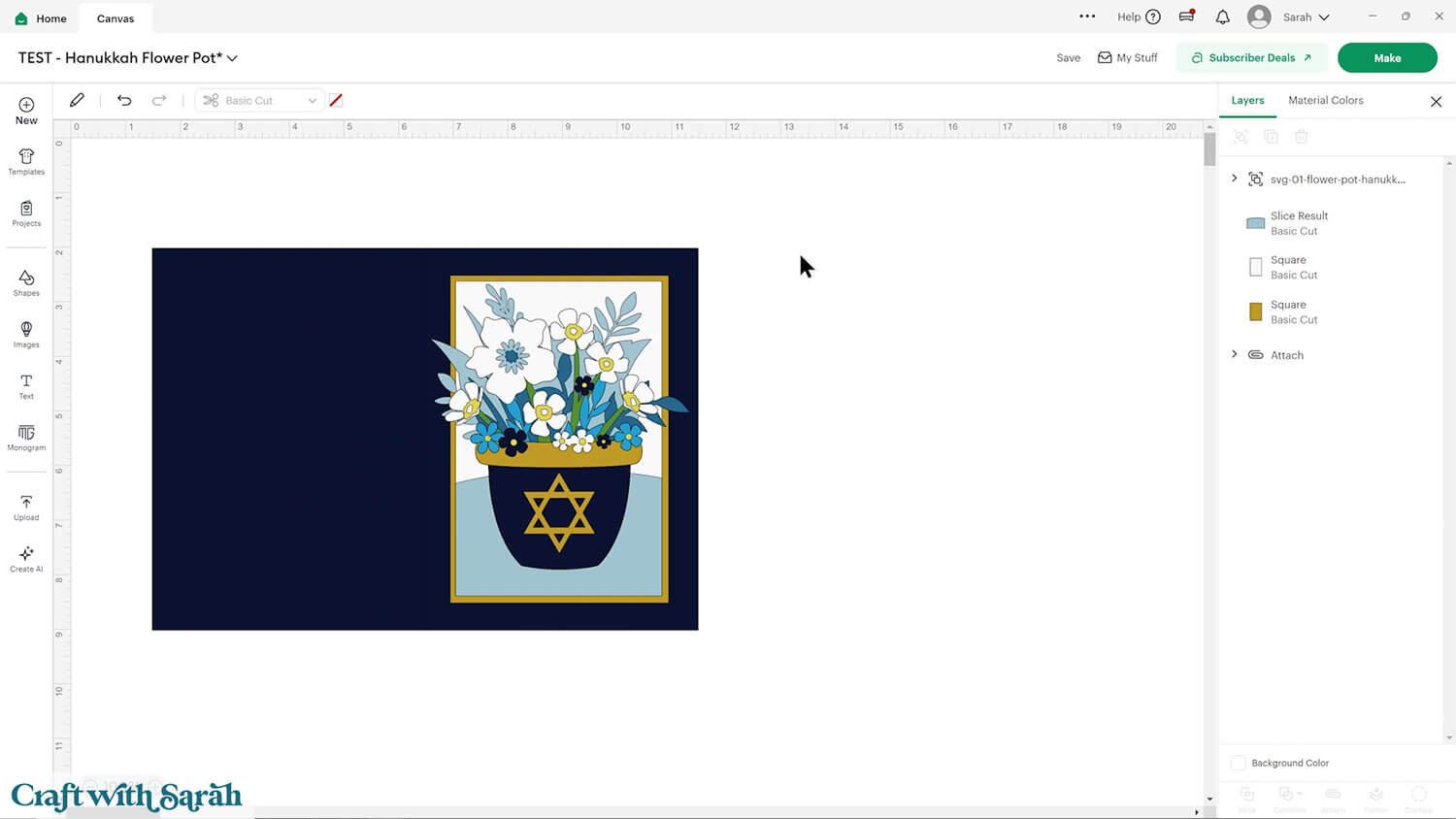Select the Text tool

click(26, 386)
